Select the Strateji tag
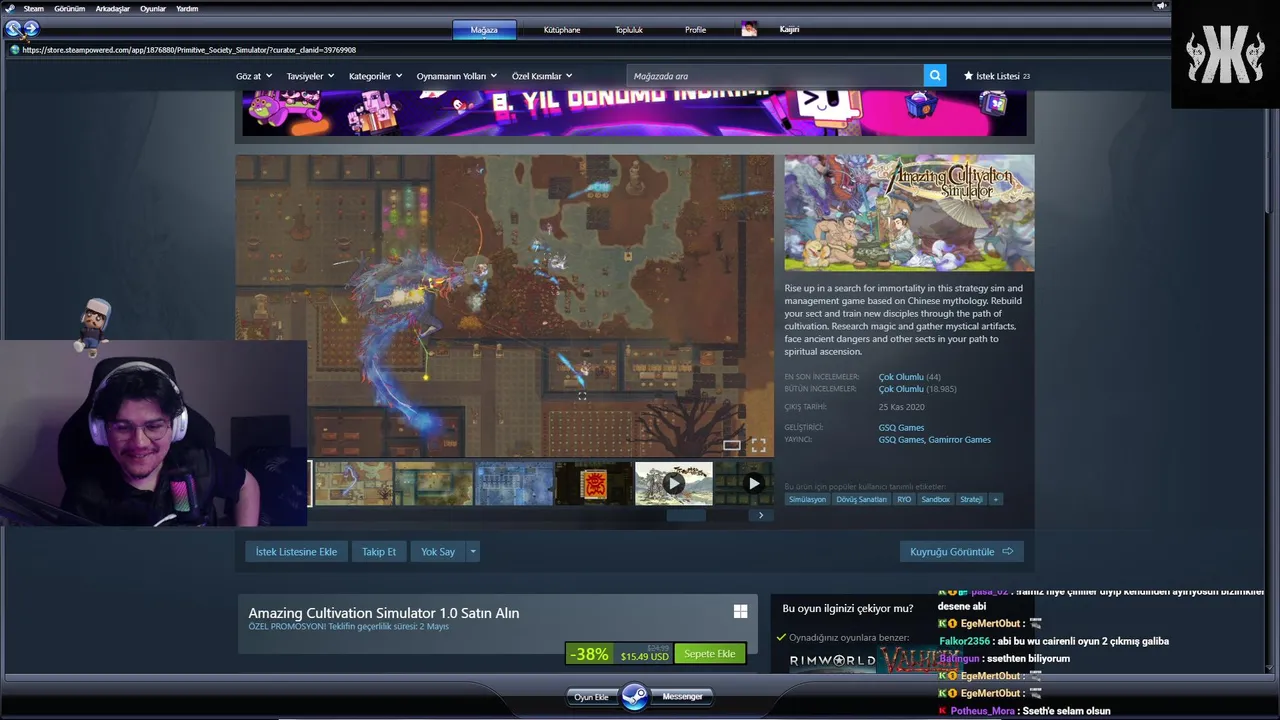The height and width of the screenshot is (720, 1280). tap(971, 499)
